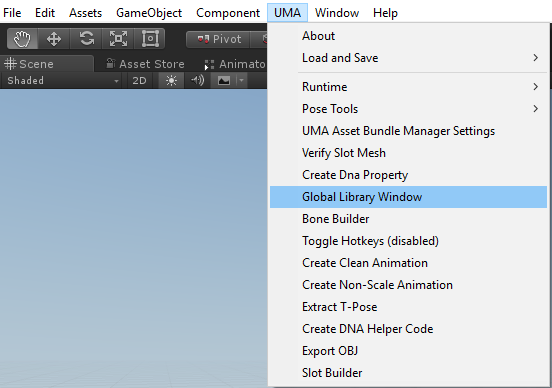Open the File menu

click(x=12, y=13)
